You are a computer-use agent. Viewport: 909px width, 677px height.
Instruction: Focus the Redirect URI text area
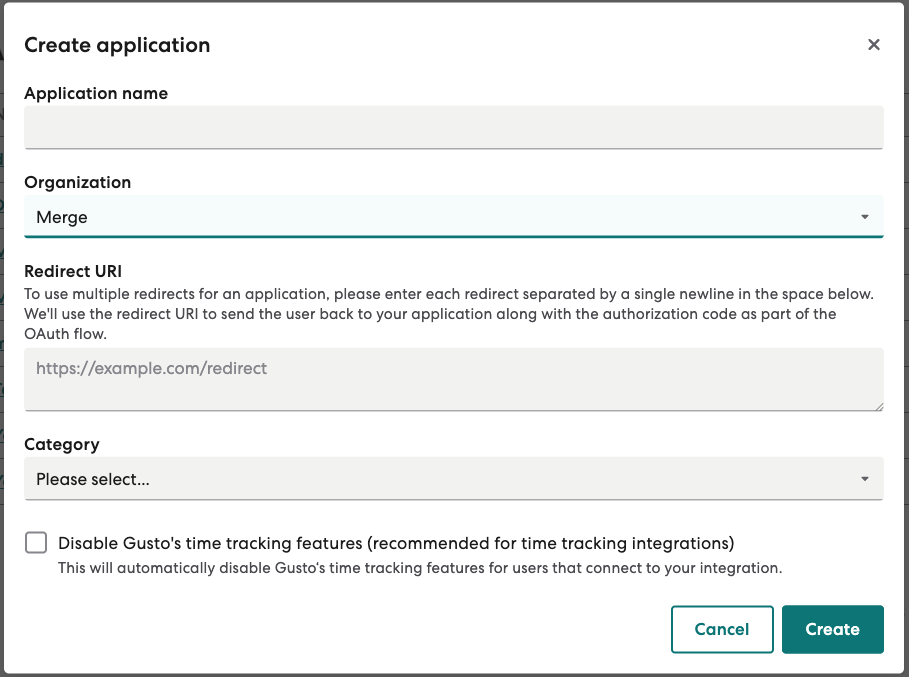point(453,379)
